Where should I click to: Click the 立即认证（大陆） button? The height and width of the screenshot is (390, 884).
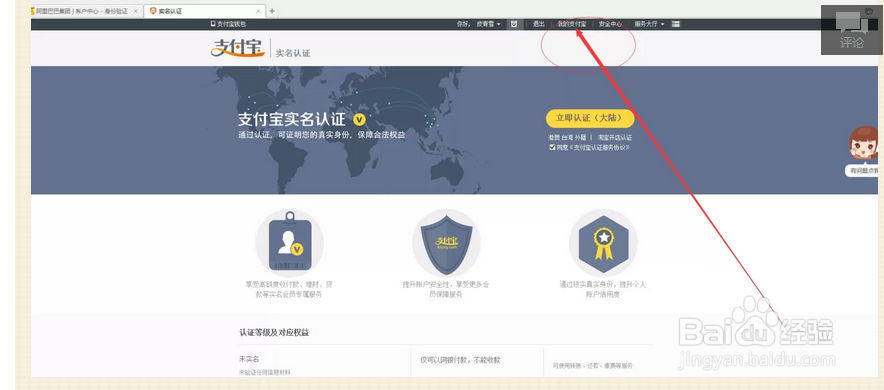tap(590, 118)
